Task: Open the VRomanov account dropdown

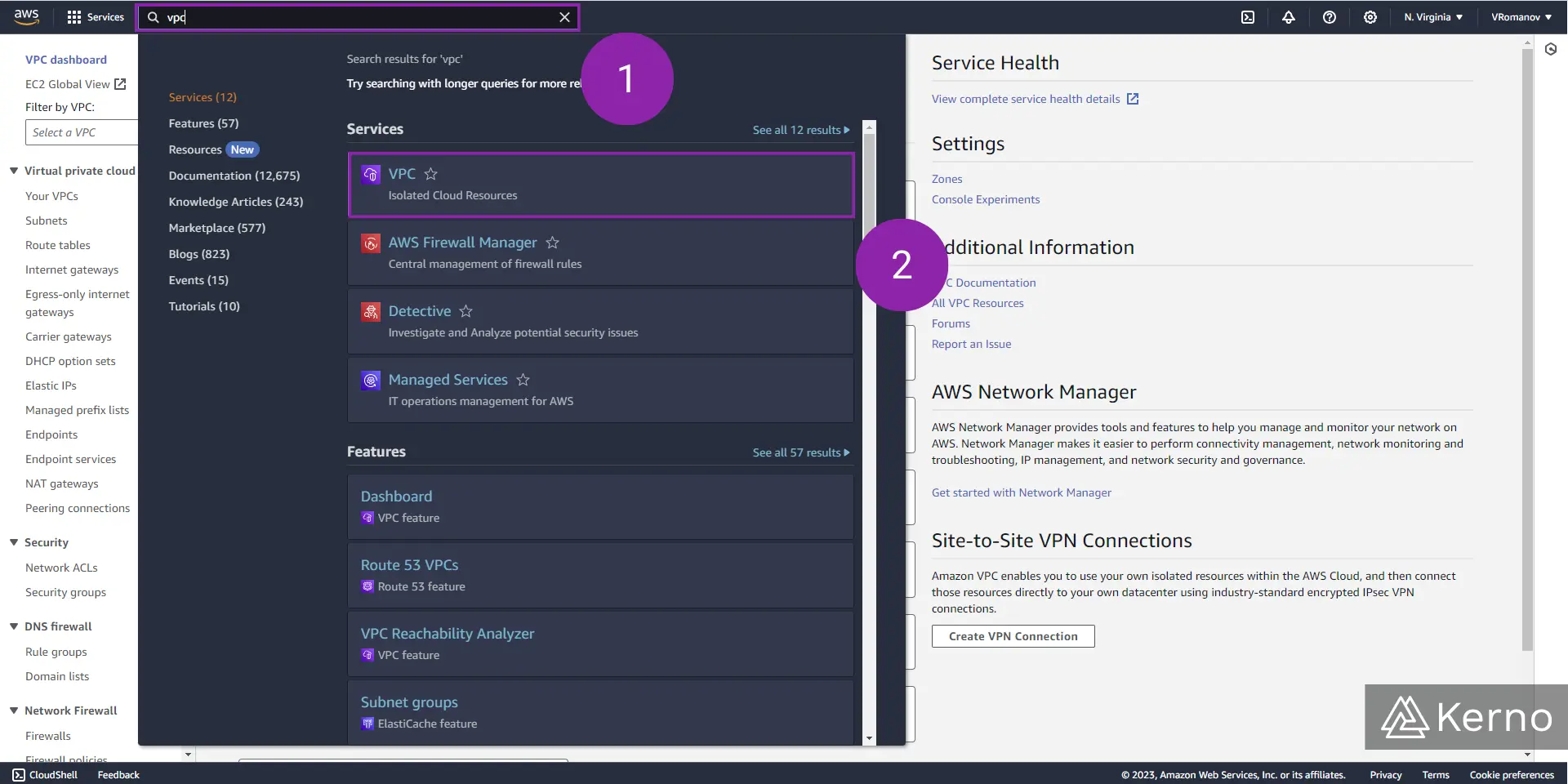Action: point(1521,17)
